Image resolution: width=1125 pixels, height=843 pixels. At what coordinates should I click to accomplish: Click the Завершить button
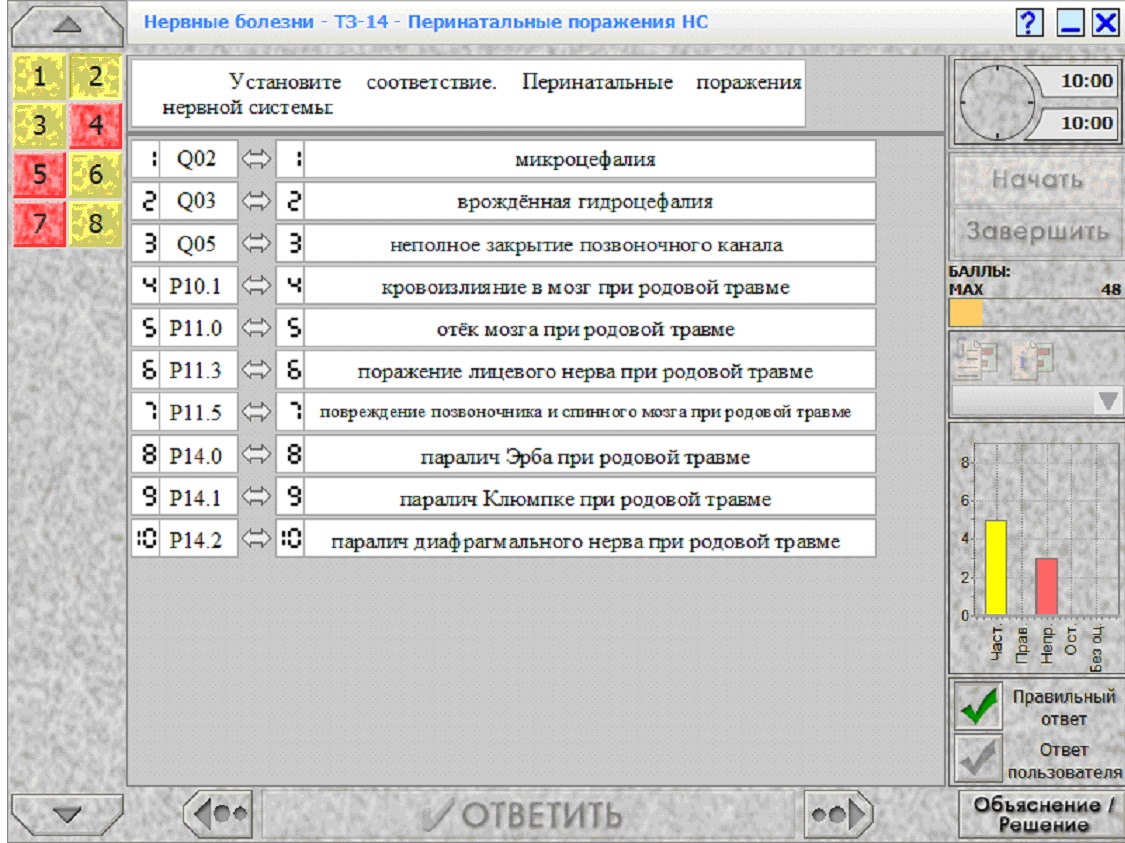(1037, 232)
